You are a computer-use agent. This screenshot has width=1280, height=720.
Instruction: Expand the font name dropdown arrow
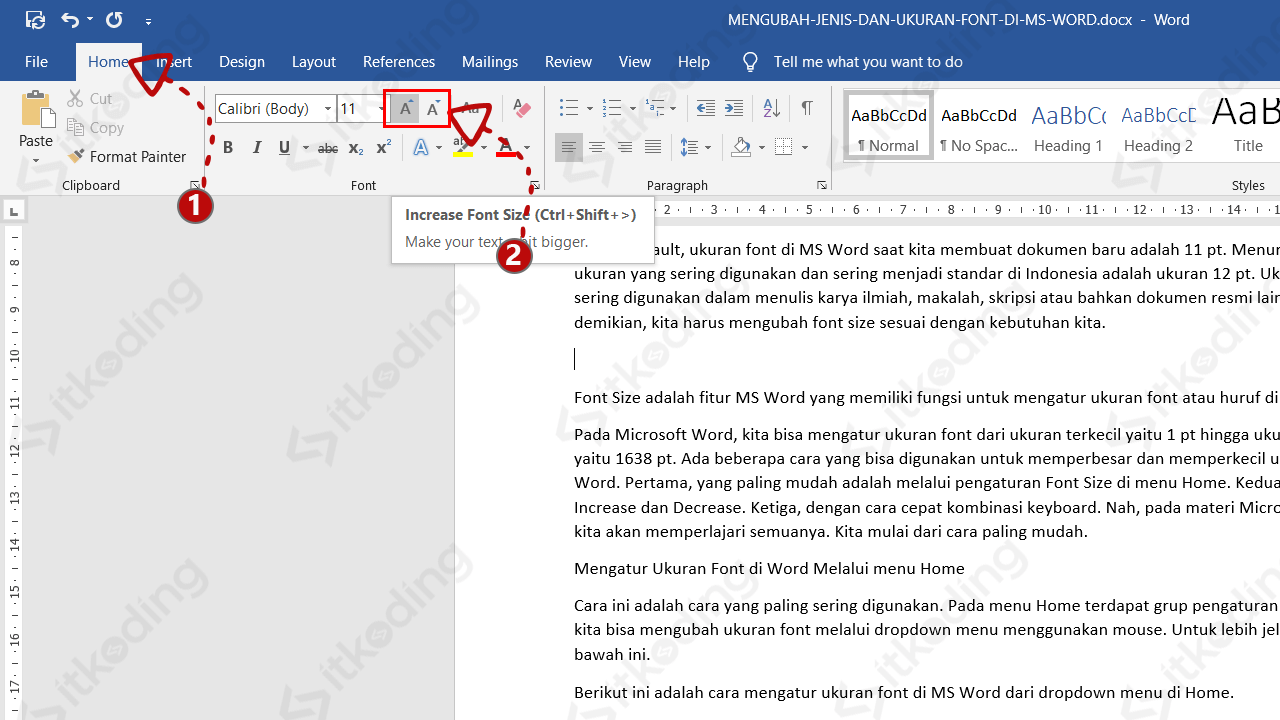point(328,108)
